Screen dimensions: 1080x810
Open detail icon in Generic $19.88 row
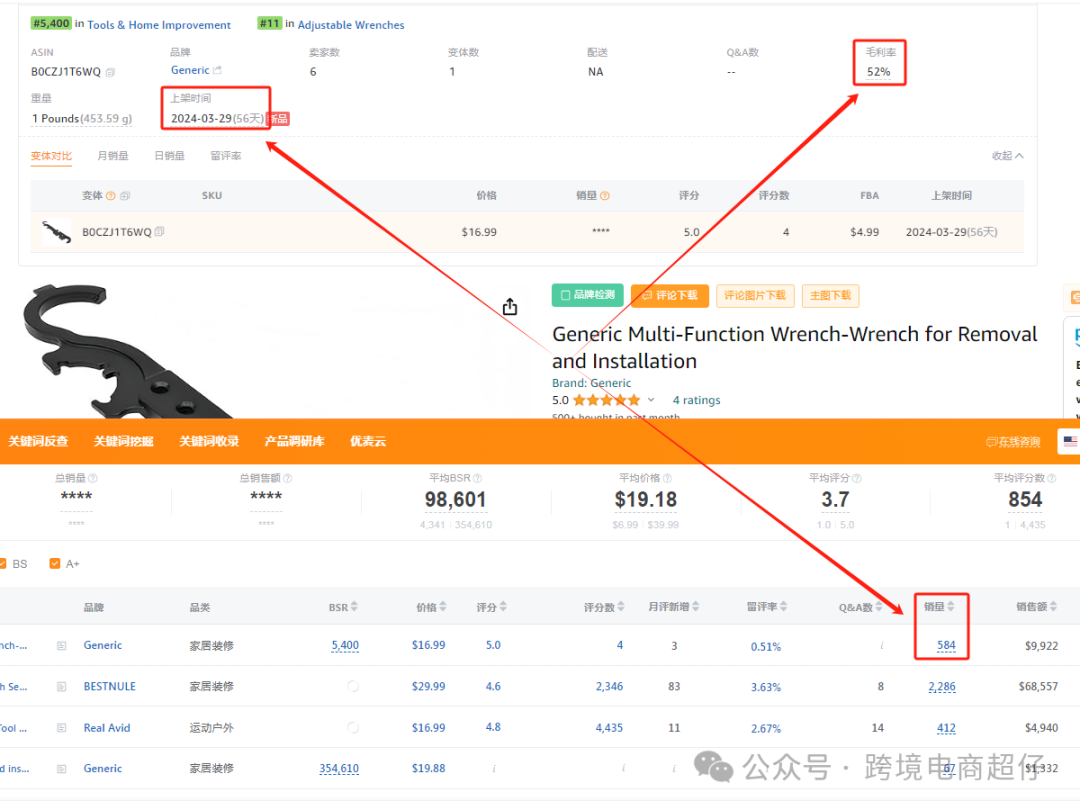[61, 769]
